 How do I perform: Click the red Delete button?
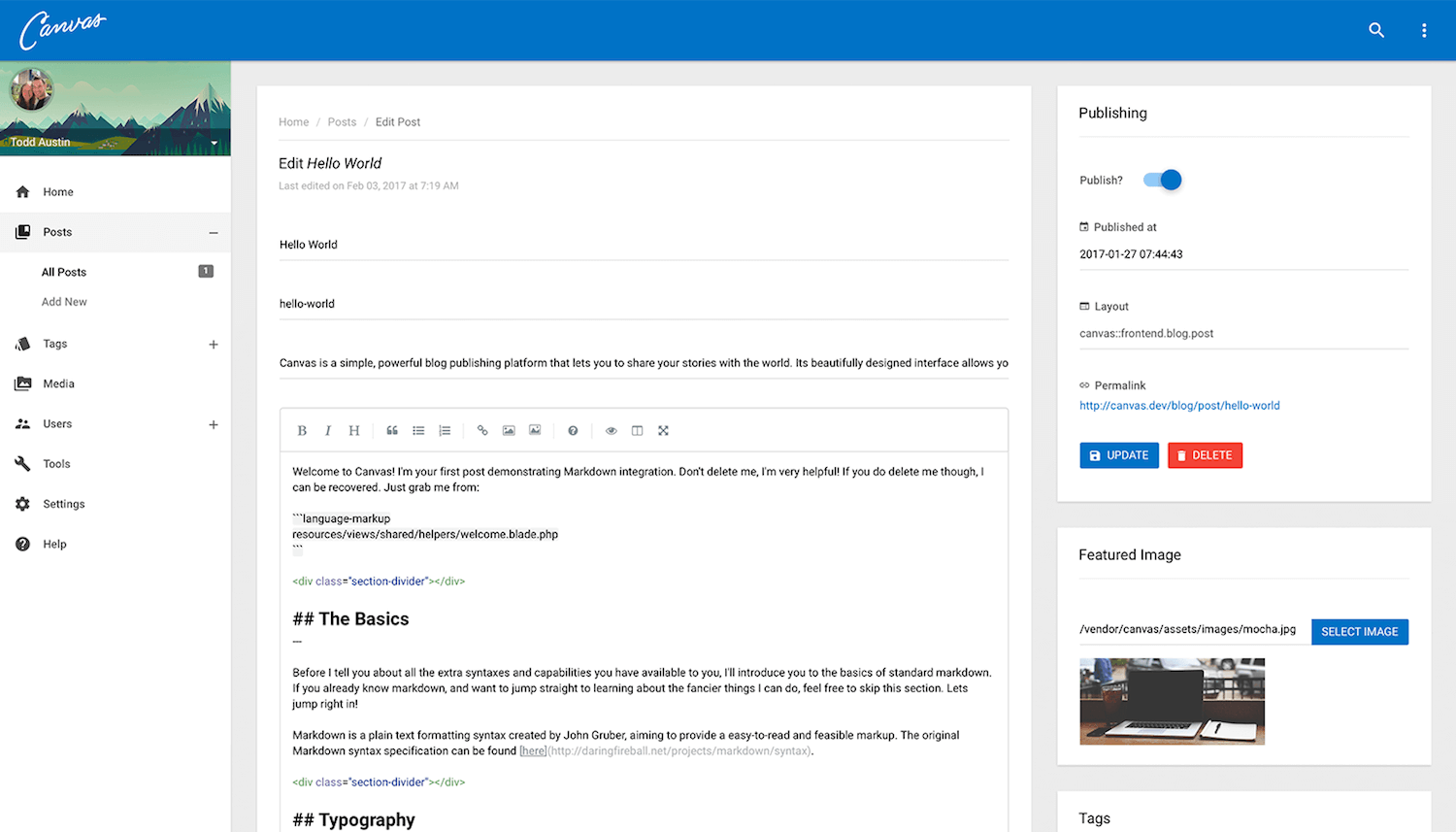coord(1205,455)
